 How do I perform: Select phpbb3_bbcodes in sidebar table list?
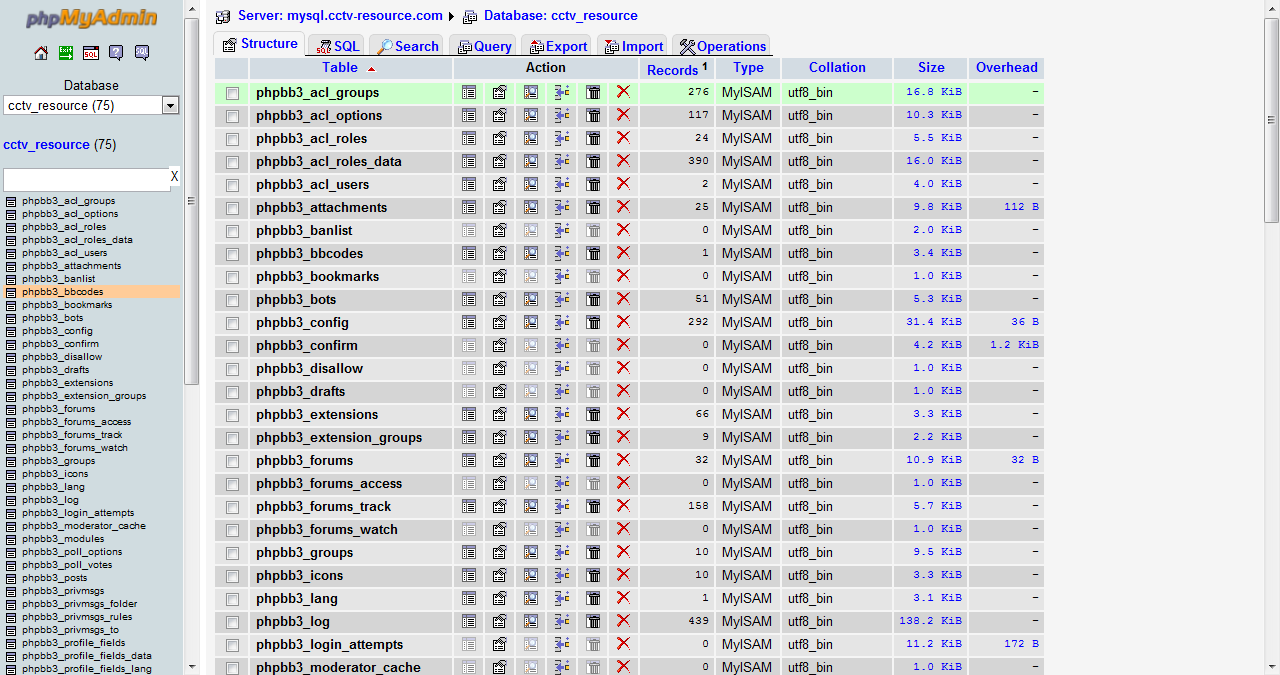click(x=62, y=292)
